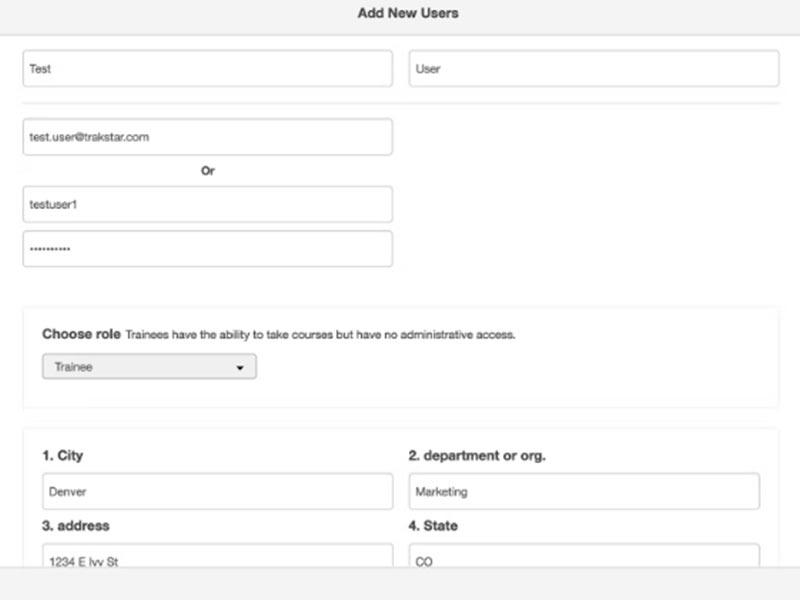
Task: Click the 1. City label
Action: 63,455
